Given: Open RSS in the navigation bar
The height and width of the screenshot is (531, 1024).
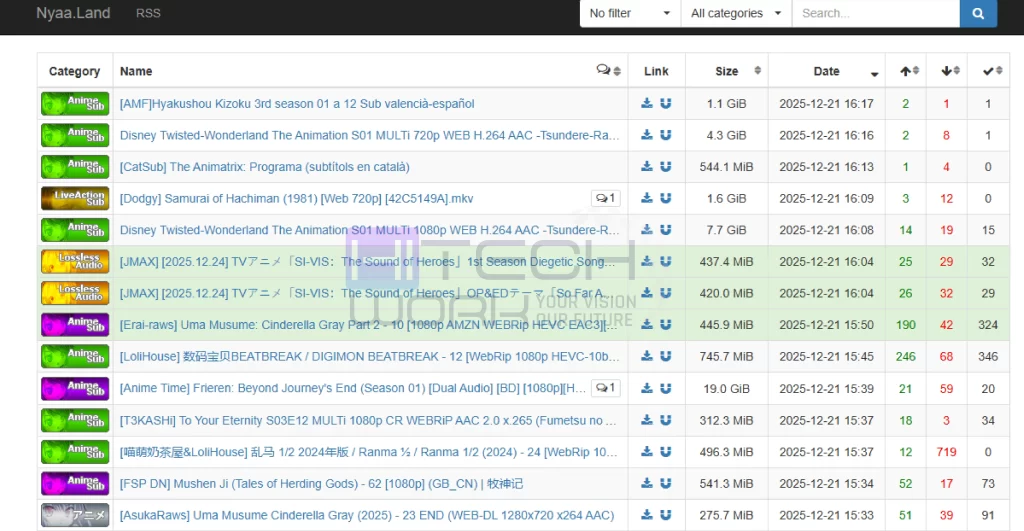Looking at the screenshot, I should (148, 13).
